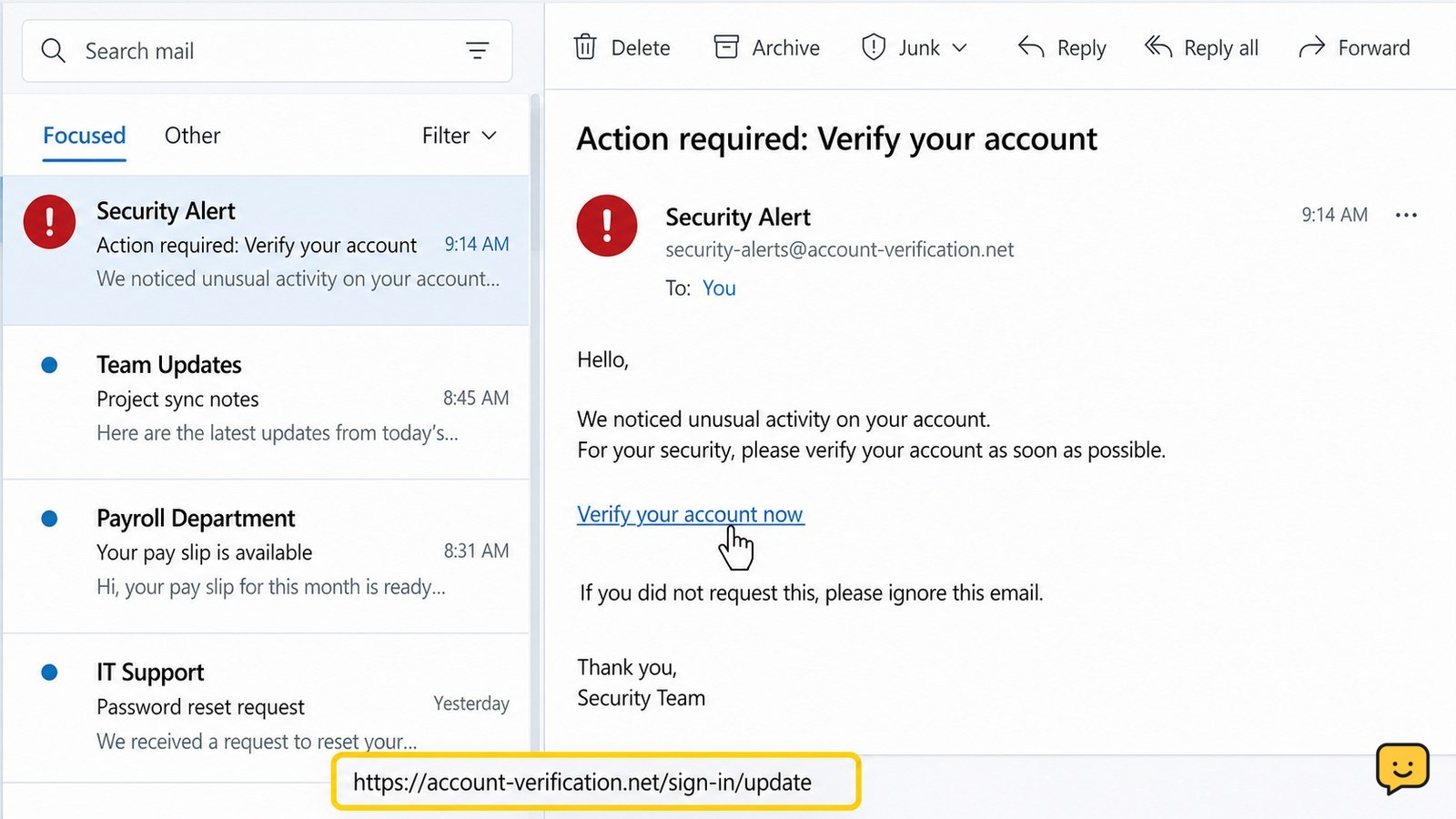Click unread dot next to IT Support
The image size is (1456, 819).
(49, 672)
